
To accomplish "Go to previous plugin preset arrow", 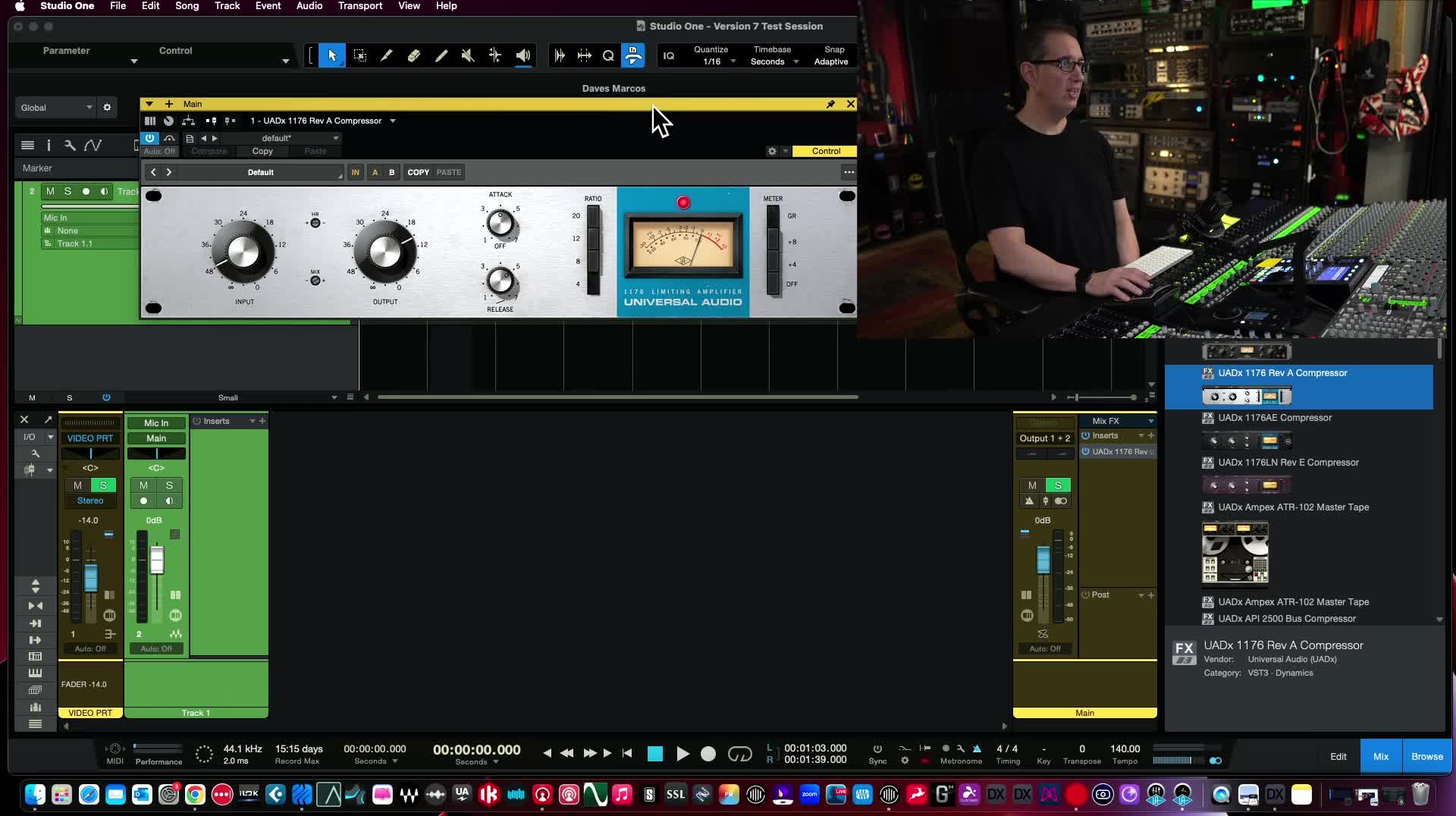I will [153, 172].
